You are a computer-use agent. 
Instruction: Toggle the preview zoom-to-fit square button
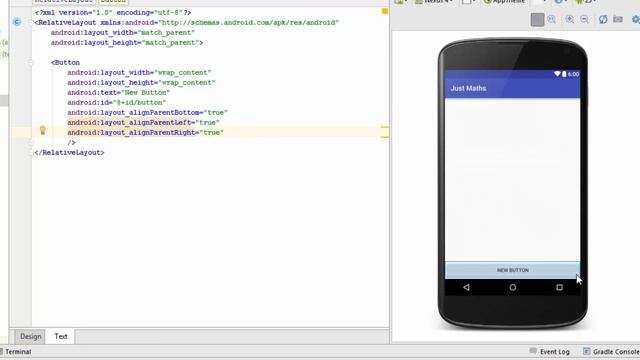pyautogui.click(x=537, y=20)
